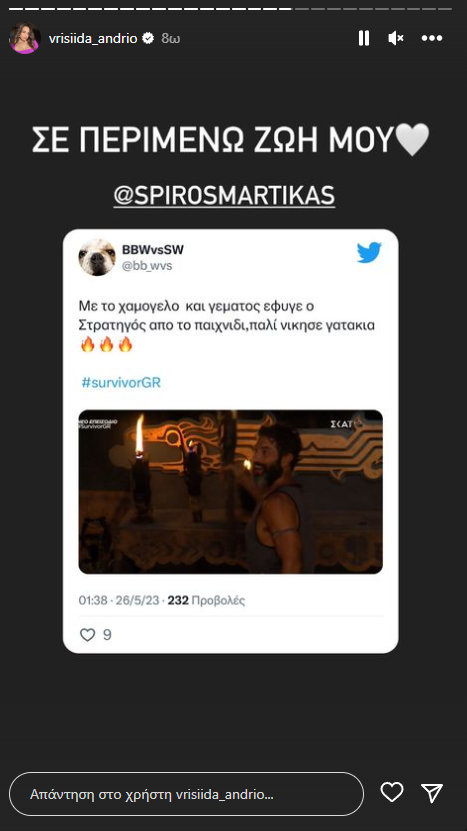The image size is (467, 831).
Task: Open the three-dot more options menu
Action: [432, 38]
